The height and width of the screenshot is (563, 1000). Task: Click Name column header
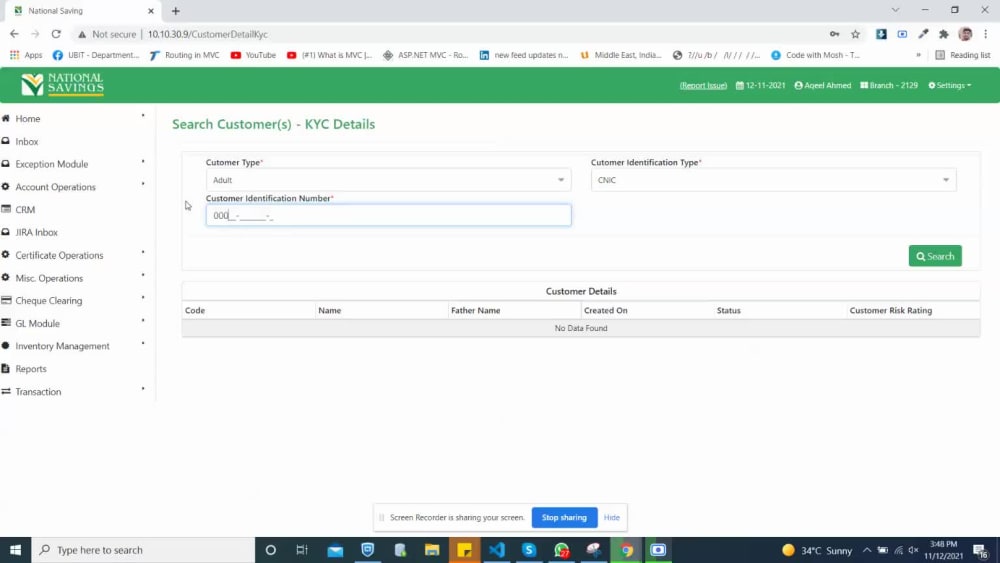[330, 311]
